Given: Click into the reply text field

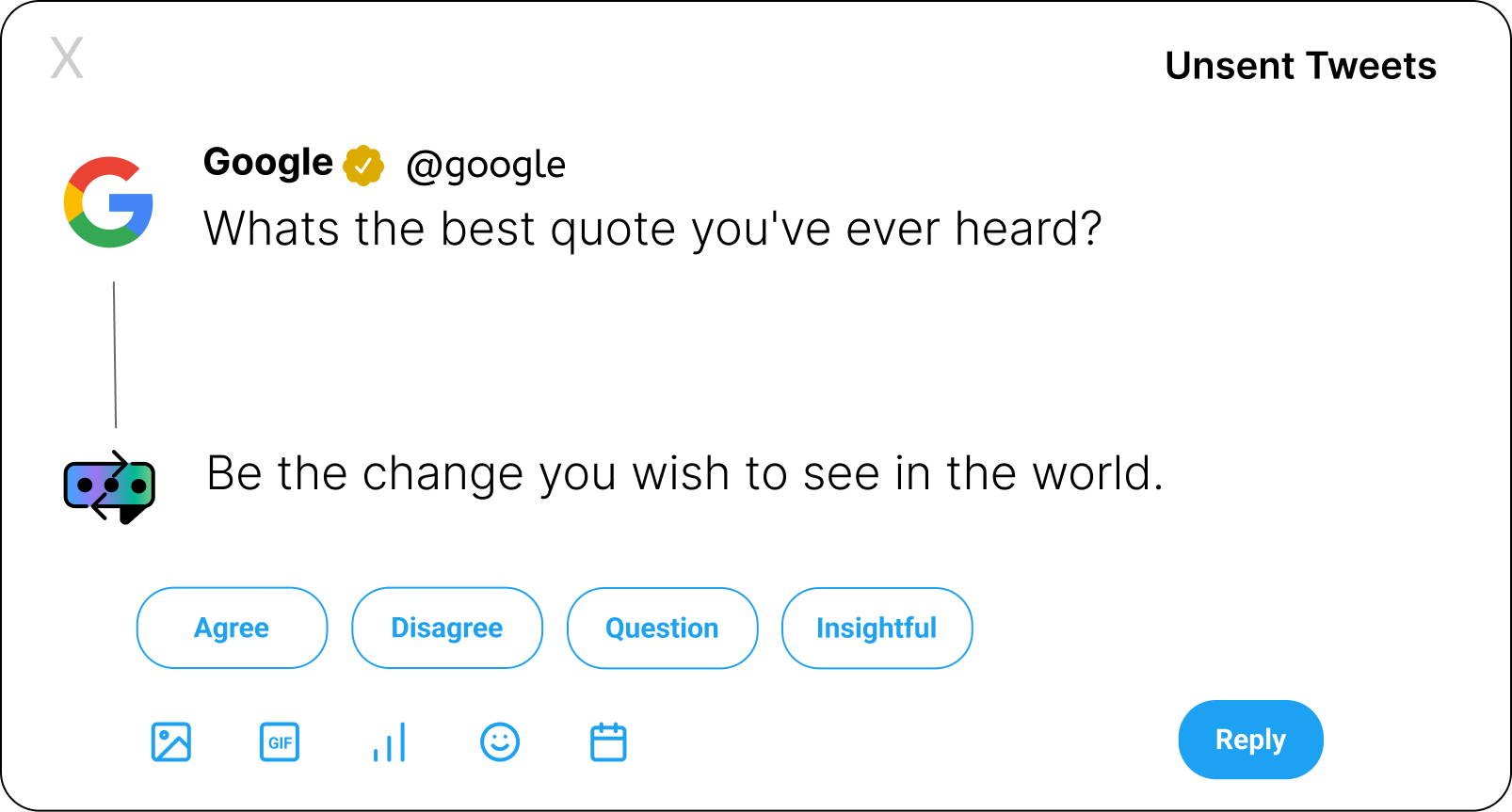Looking at the screenshot, I should [x=684, y=473].
